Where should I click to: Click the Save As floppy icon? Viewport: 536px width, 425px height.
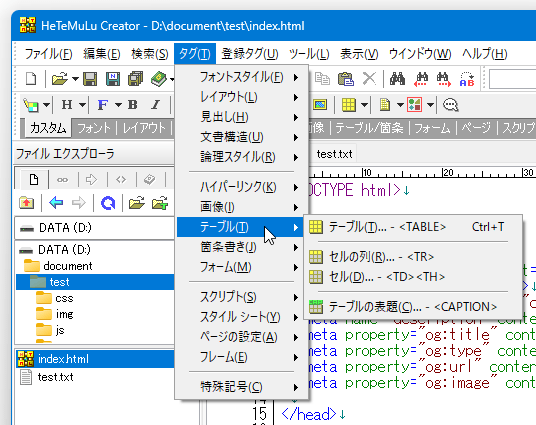click(113, 79)
